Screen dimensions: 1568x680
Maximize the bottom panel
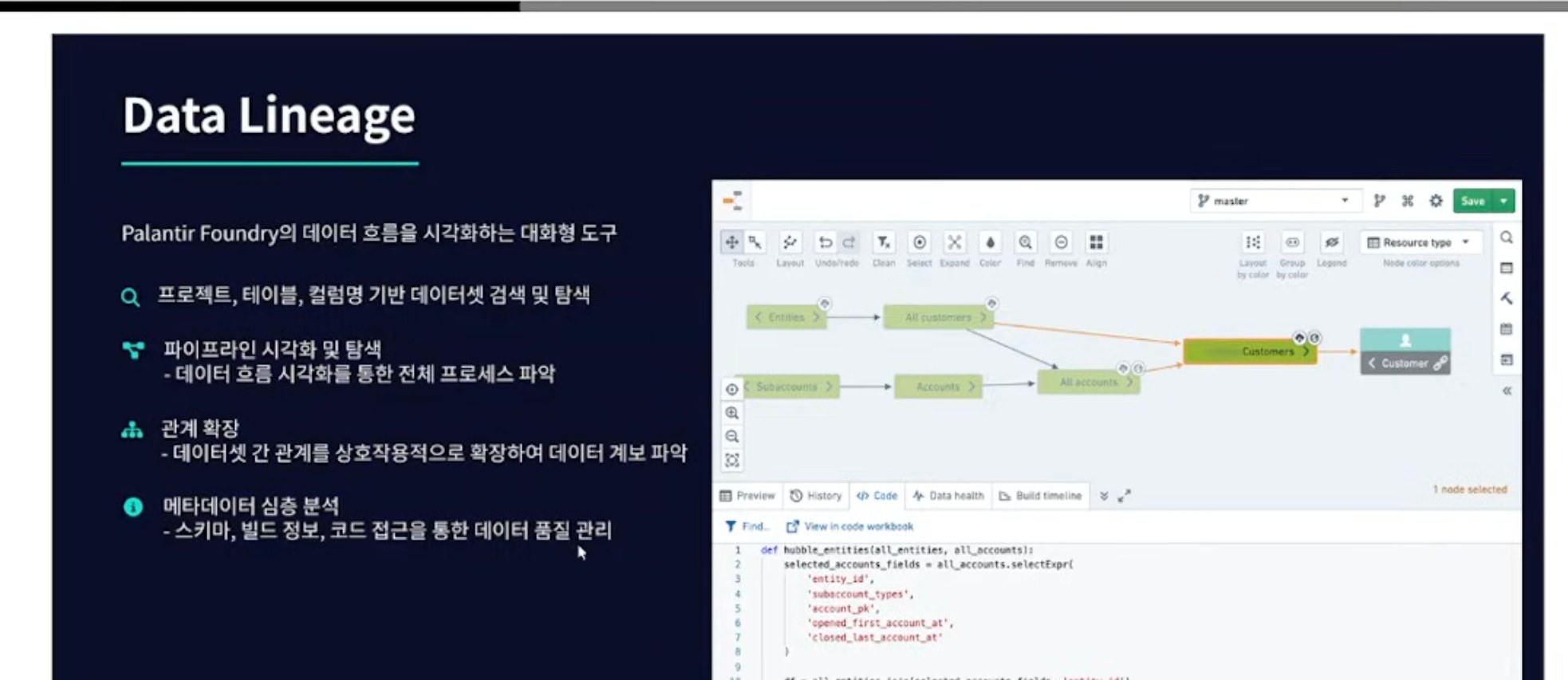tap(1125, 496)
